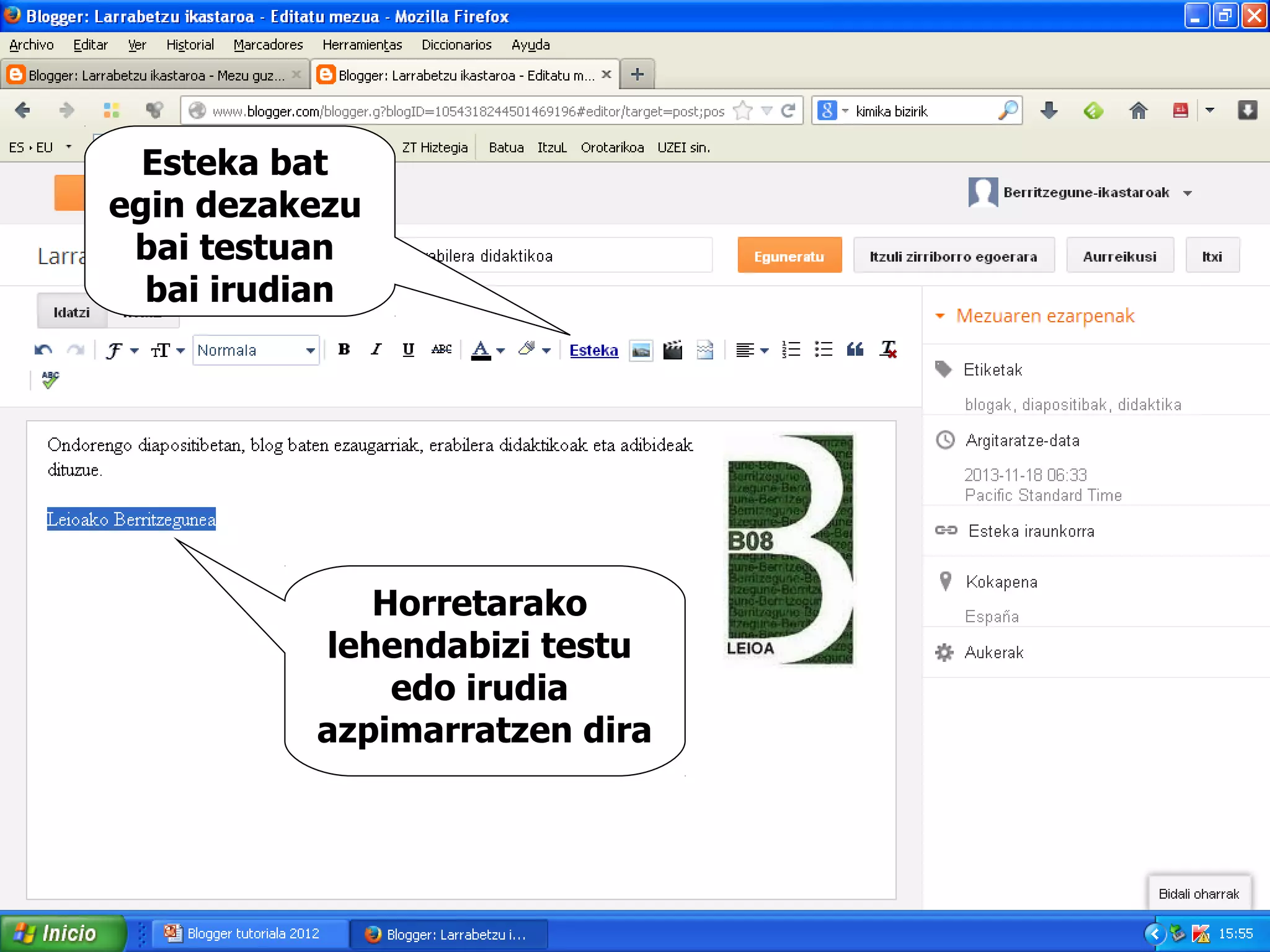The height and width of the screenshot is (952, 1270).
Task: Preview the post with Aurreikusi
Action: click(x=1119, y=256)
